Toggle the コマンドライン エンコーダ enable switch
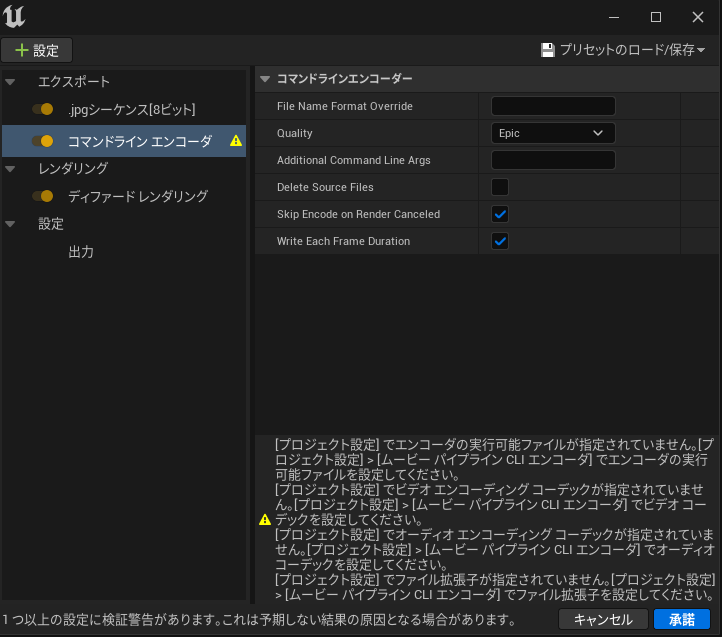The height and width of the screenshot is (637, 722). pyautogui.click(x=43, y=141)
